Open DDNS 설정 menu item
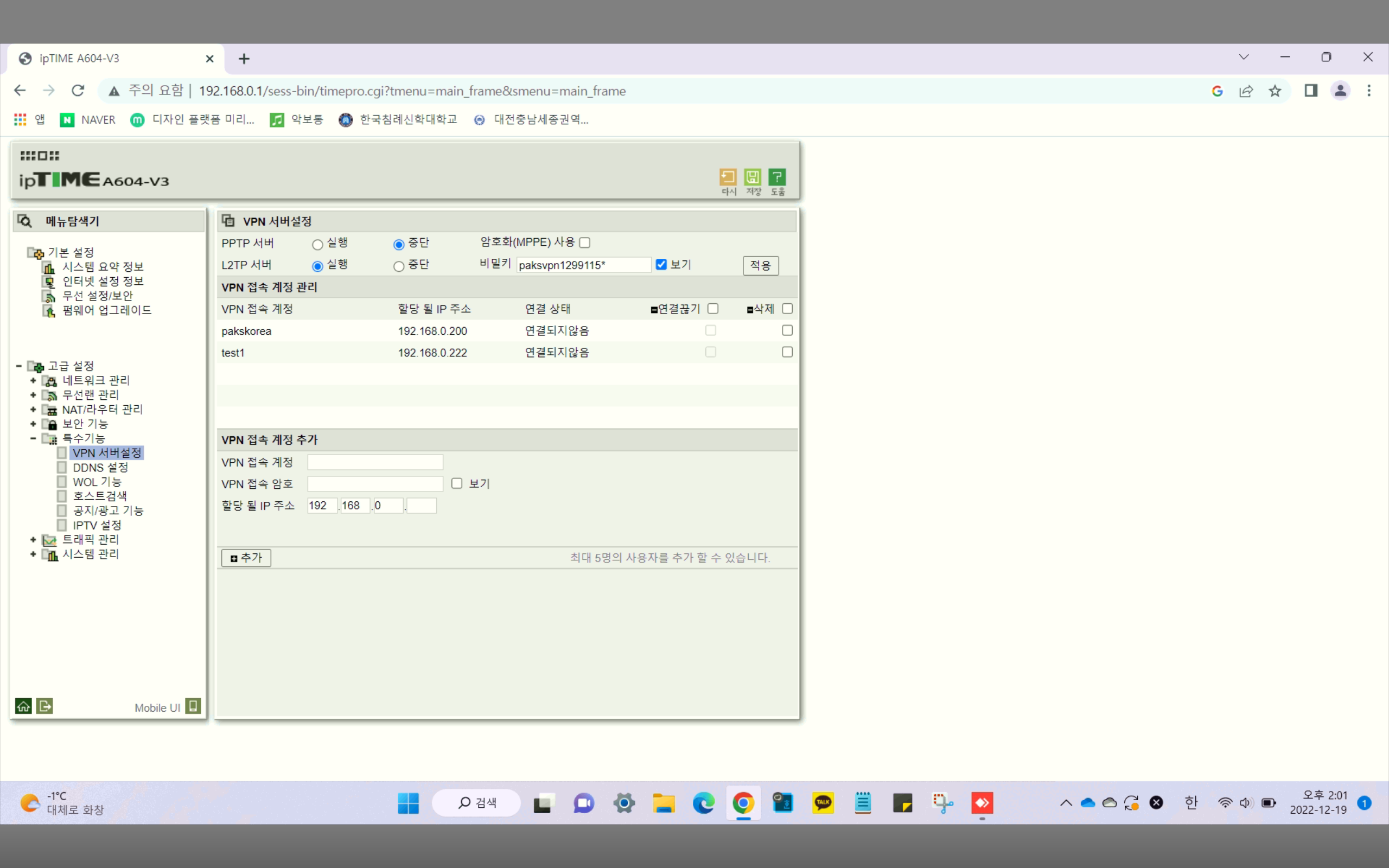This screenshot has height=868, width=1389. tap(100, 468)
